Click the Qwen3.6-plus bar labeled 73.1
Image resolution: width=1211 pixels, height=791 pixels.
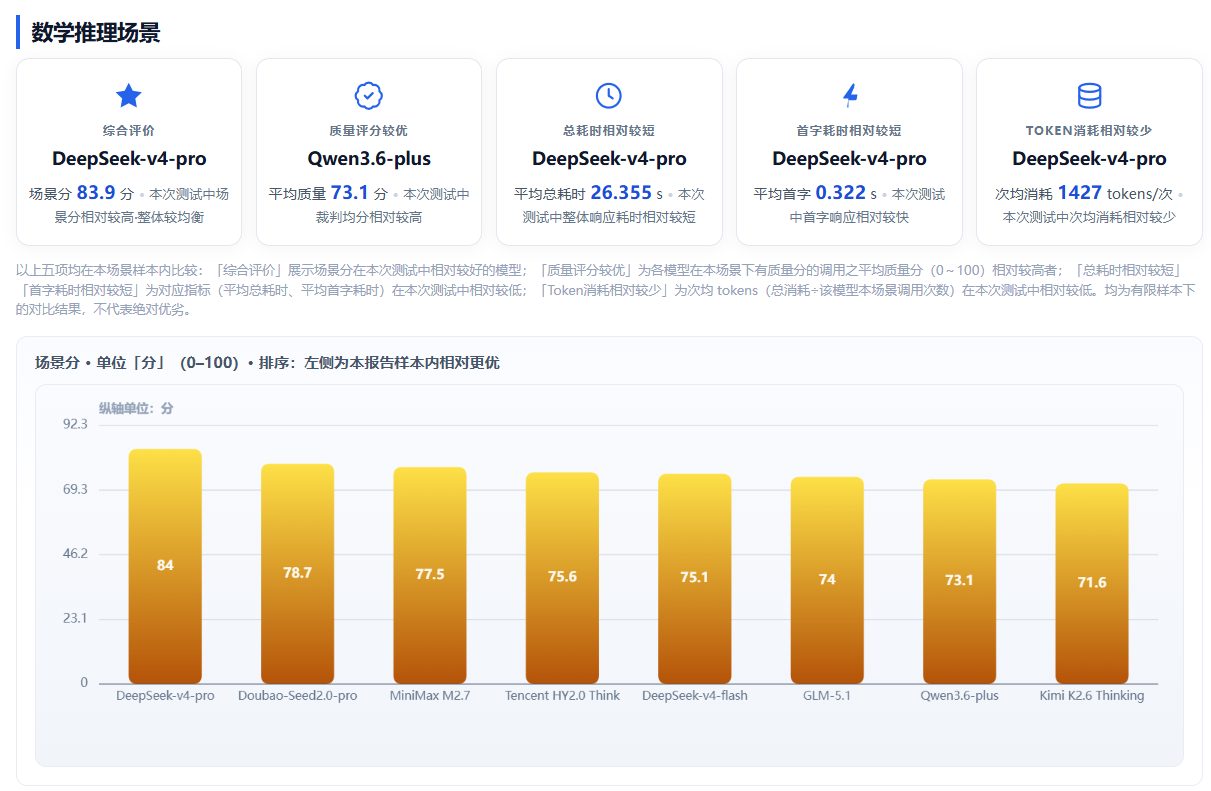coord(959,581)
